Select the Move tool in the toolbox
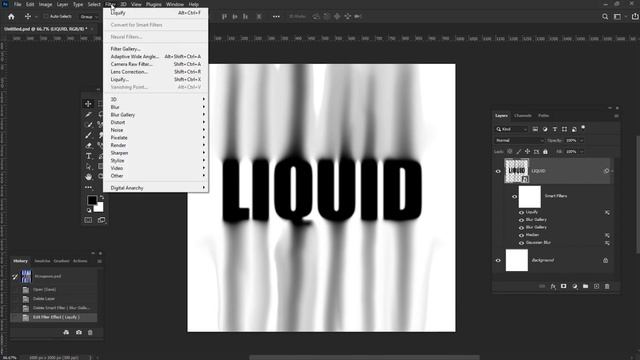Image resolution: width=640 pixels, height=360 pixels. [88, 104]
